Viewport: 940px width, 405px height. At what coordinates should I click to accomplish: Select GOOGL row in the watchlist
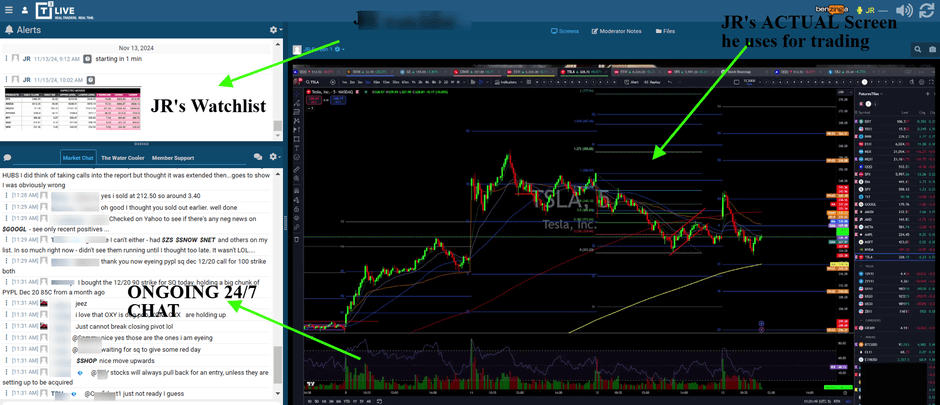(x=896, y=204)
